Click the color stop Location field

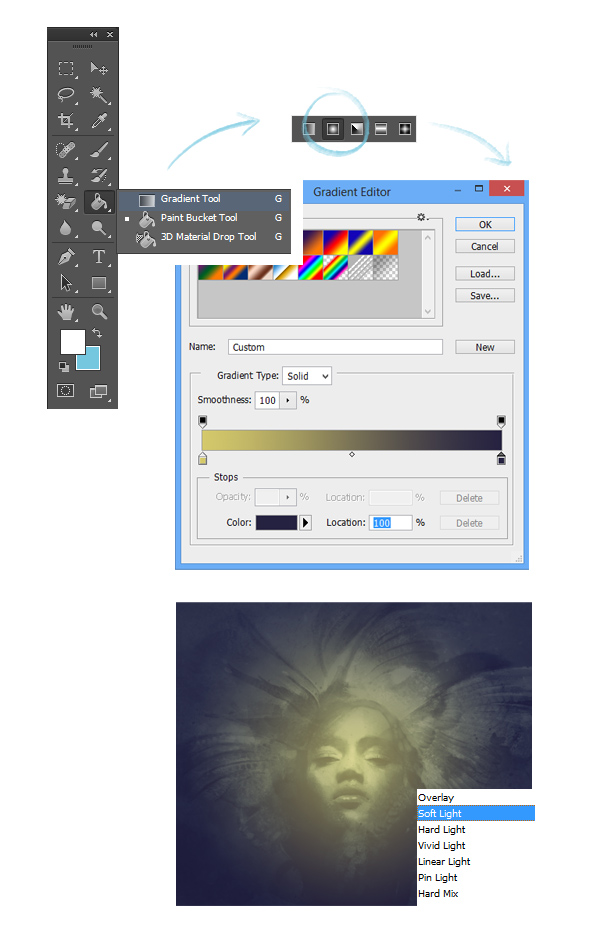(391, 523)
